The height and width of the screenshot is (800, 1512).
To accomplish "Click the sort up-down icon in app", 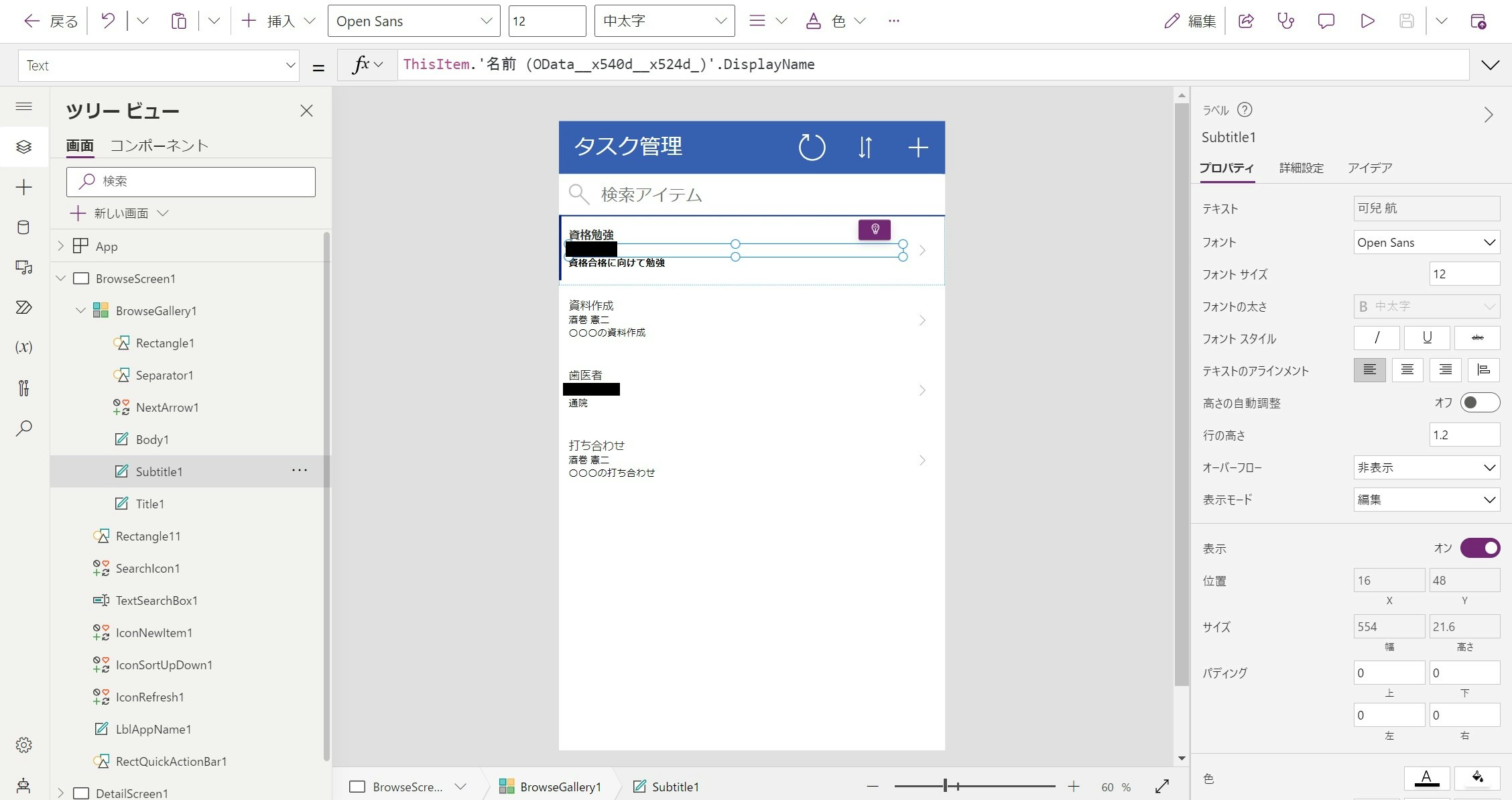I will point(865,148).
